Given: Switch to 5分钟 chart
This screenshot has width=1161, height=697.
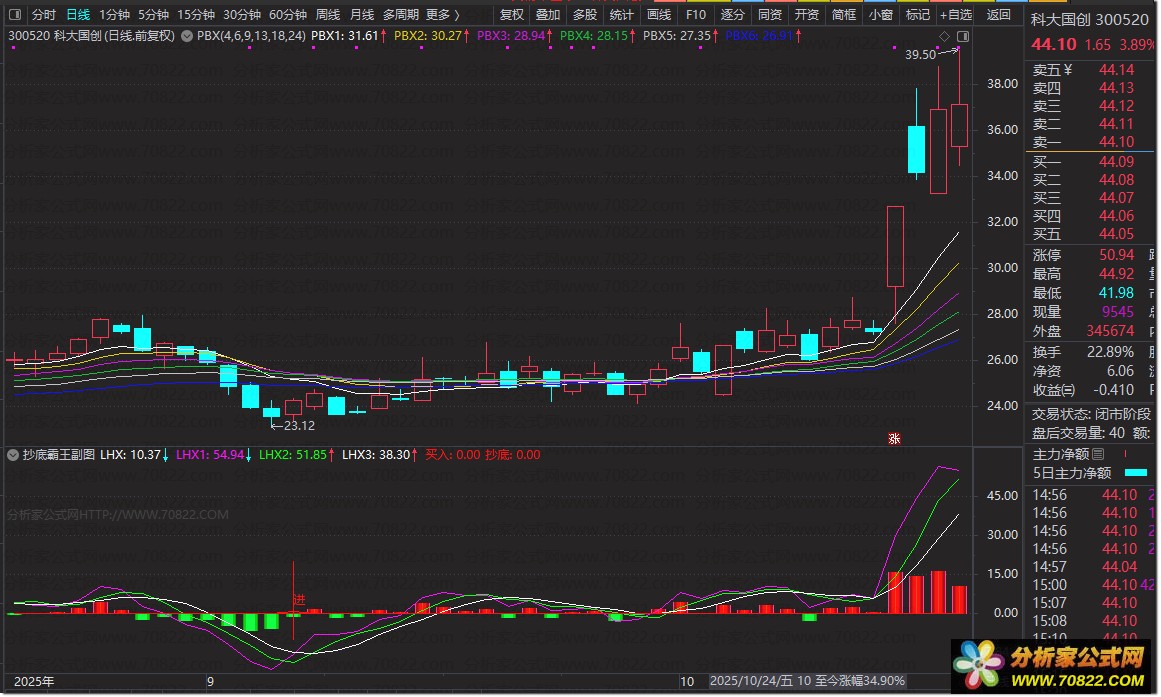Looking at the screenshot, I should [153, 14].
